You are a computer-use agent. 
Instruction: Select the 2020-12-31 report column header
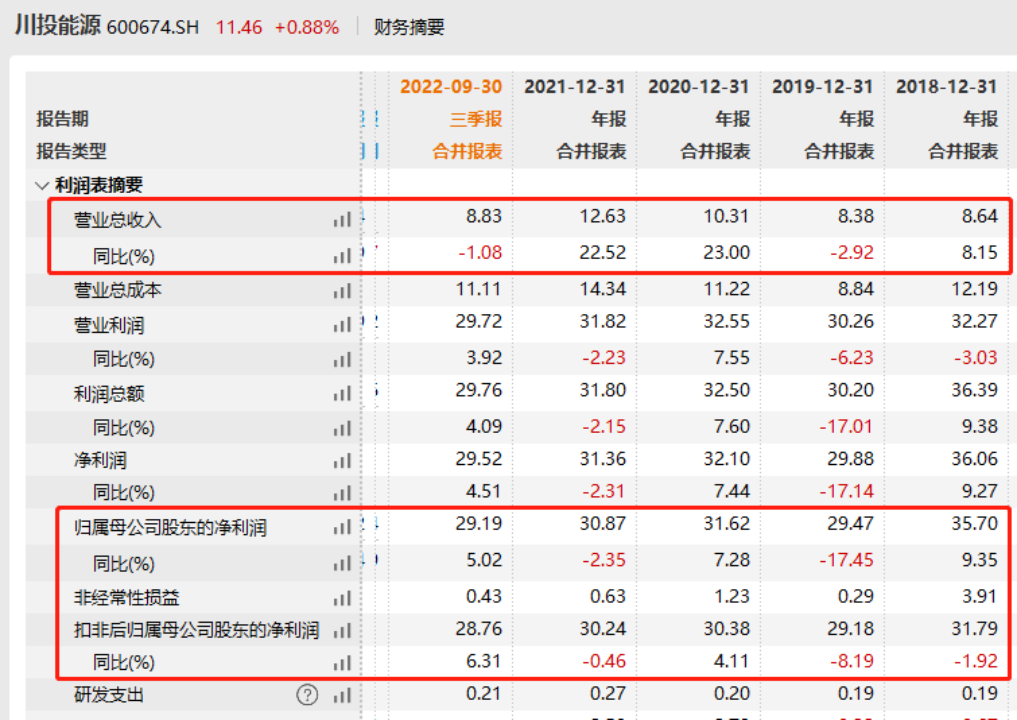pyautogui.click(x=699, y=86)
